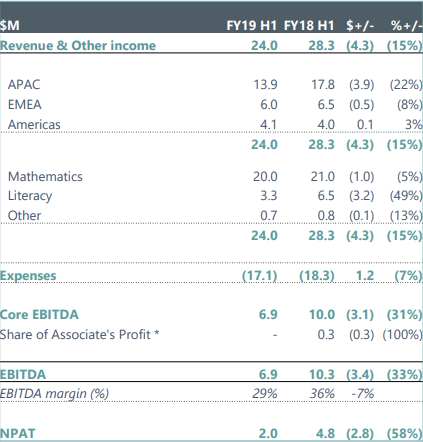Click the FY19 H1 column header
This screenshot has width=423, height=442.
pos(252,26)
